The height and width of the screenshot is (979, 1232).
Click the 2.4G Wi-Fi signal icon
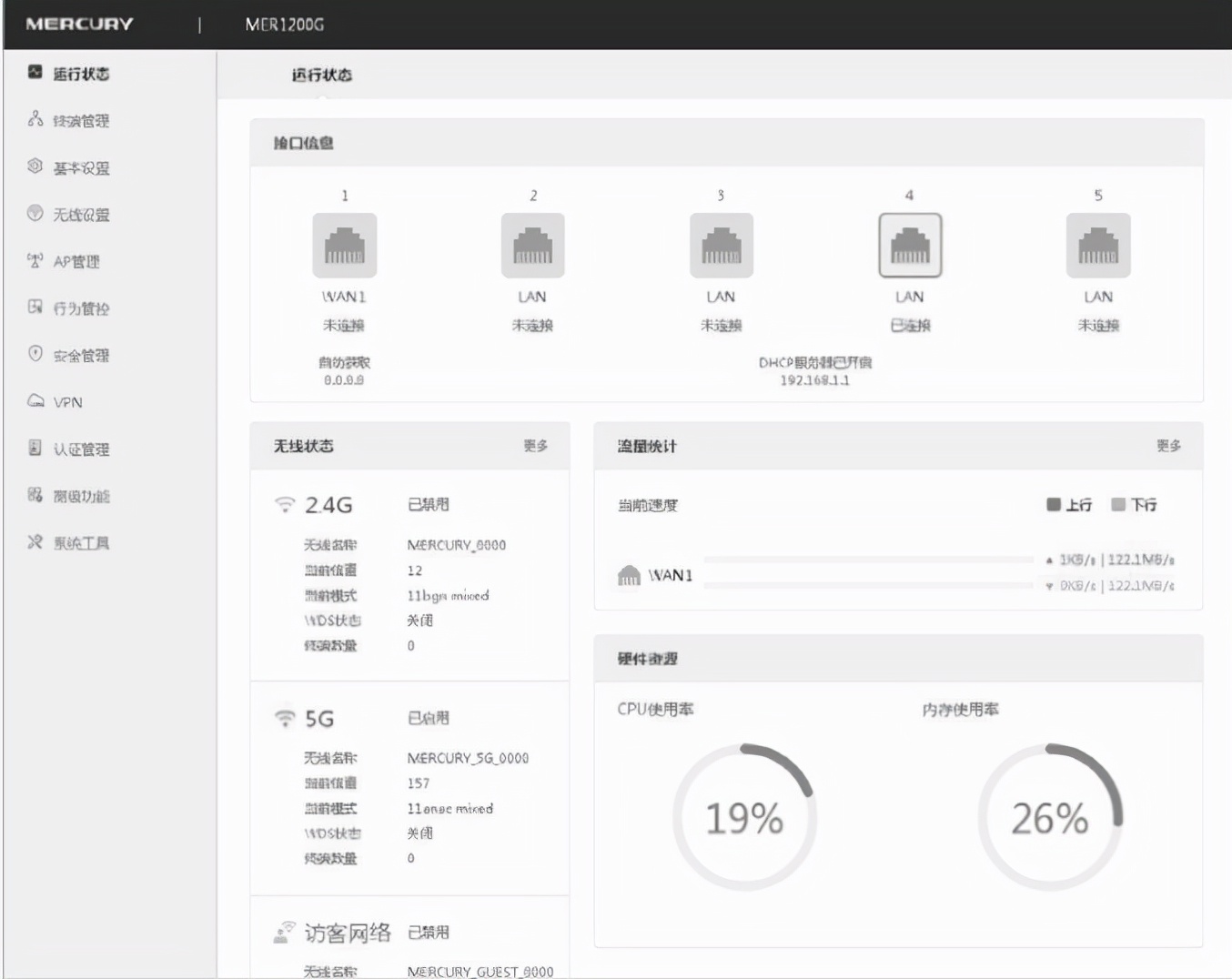285,505
